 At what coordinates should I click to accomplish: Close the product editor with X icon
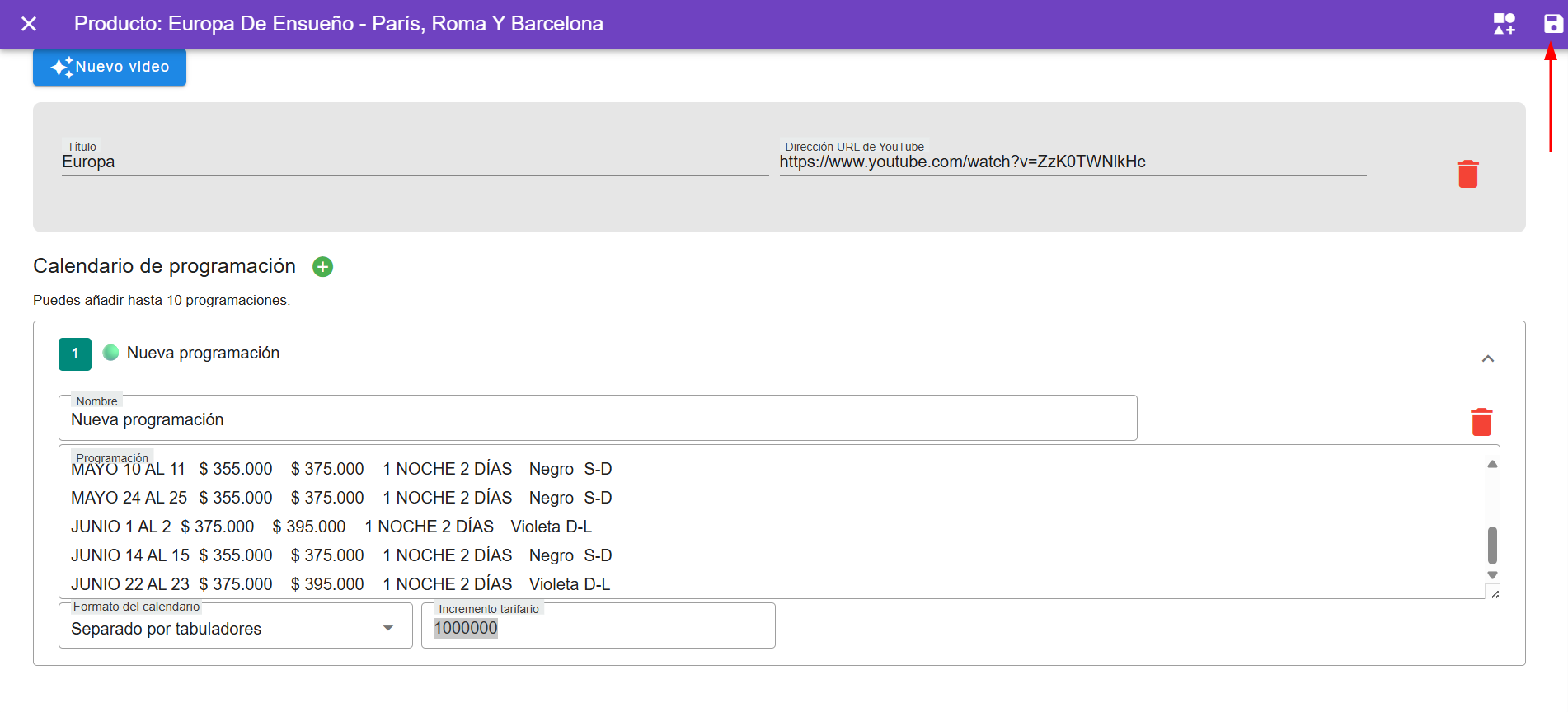tap(29, 24)
